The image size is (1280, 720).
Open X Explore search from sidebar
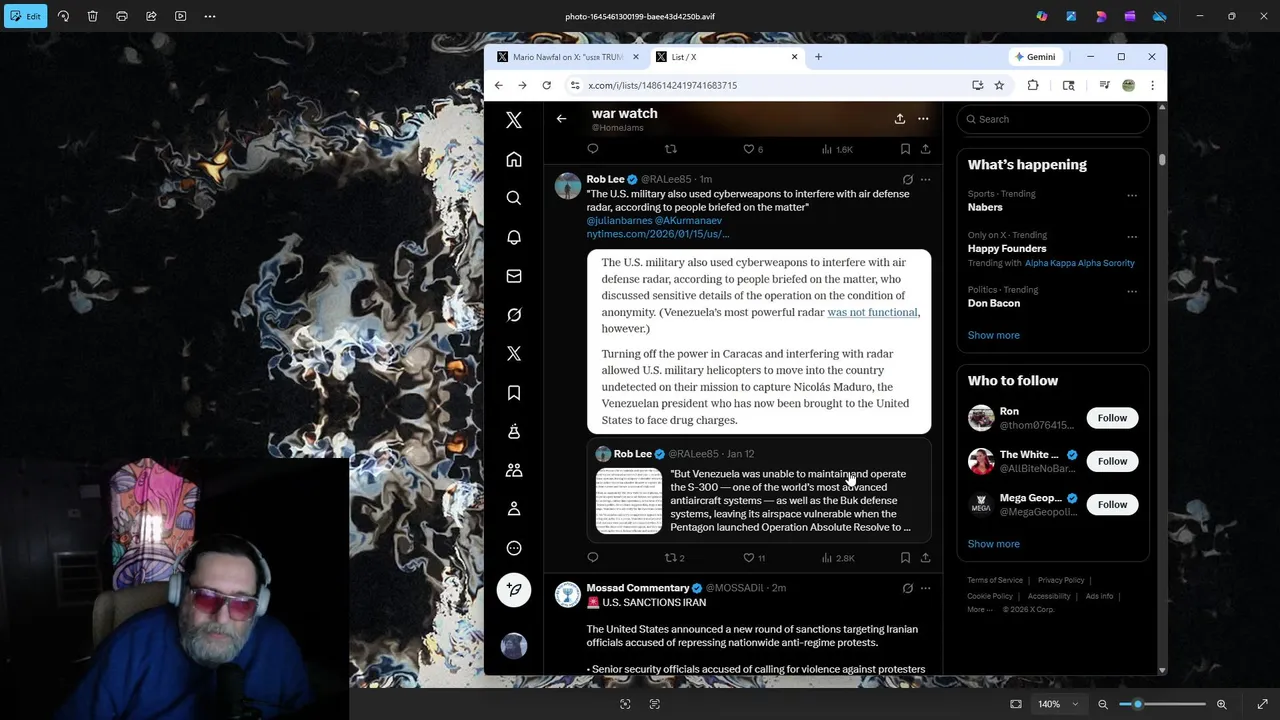514,198
